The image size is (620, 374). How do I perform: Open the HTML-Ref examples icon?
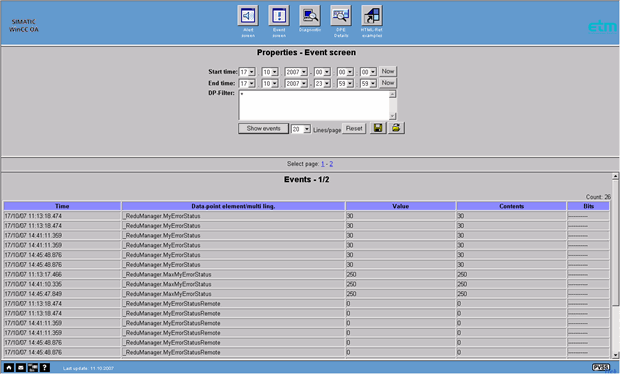pyautogui.click(x=372, y=16)
